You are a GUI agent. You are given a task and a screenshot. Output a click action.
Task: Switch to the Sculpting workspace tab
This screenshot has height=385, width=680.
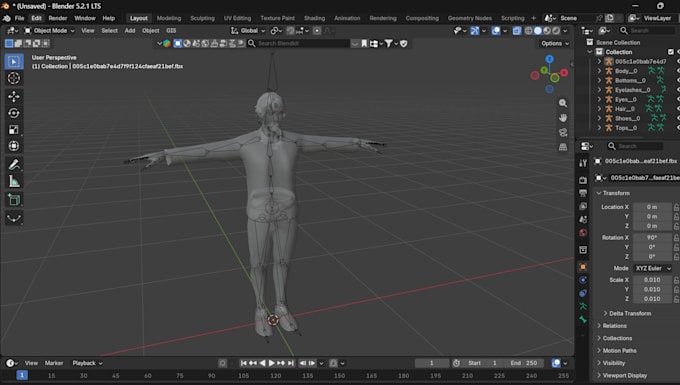pos(203,18)
